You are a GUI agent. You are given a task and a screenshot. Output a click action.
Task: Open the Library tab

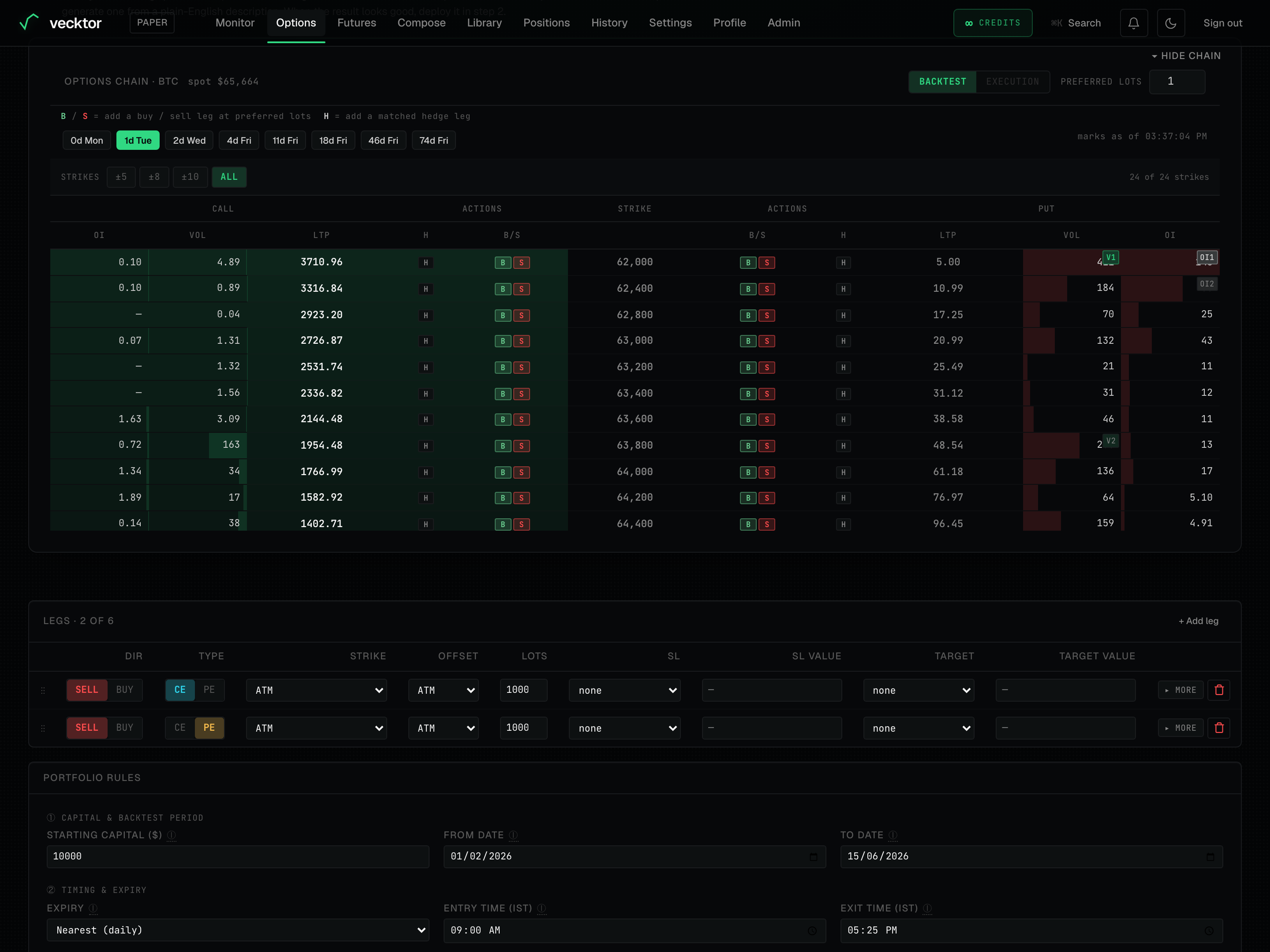[x=484, y=23]
